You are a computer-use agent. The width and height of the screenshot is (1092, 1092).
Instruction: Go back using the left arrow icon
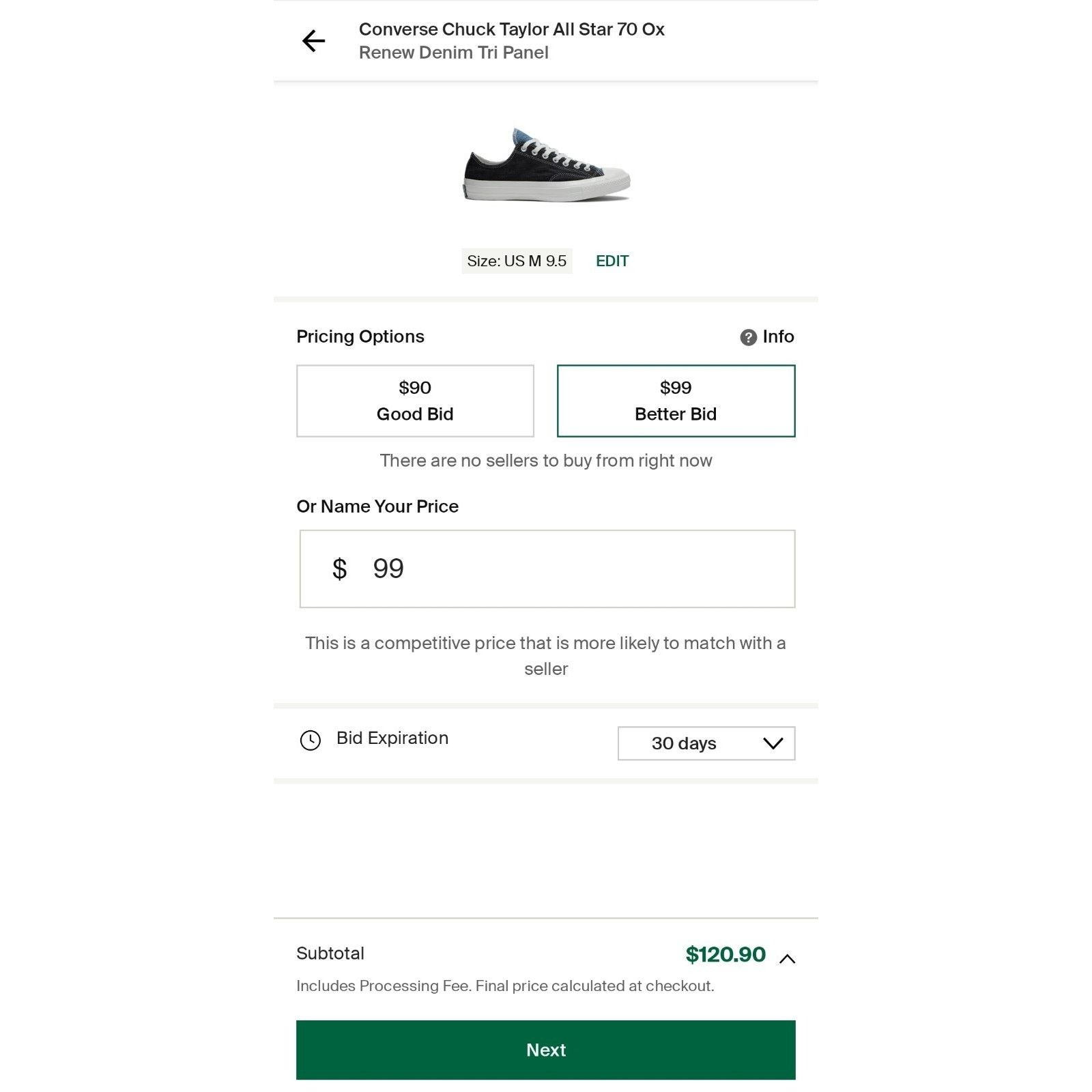(313, 41)
